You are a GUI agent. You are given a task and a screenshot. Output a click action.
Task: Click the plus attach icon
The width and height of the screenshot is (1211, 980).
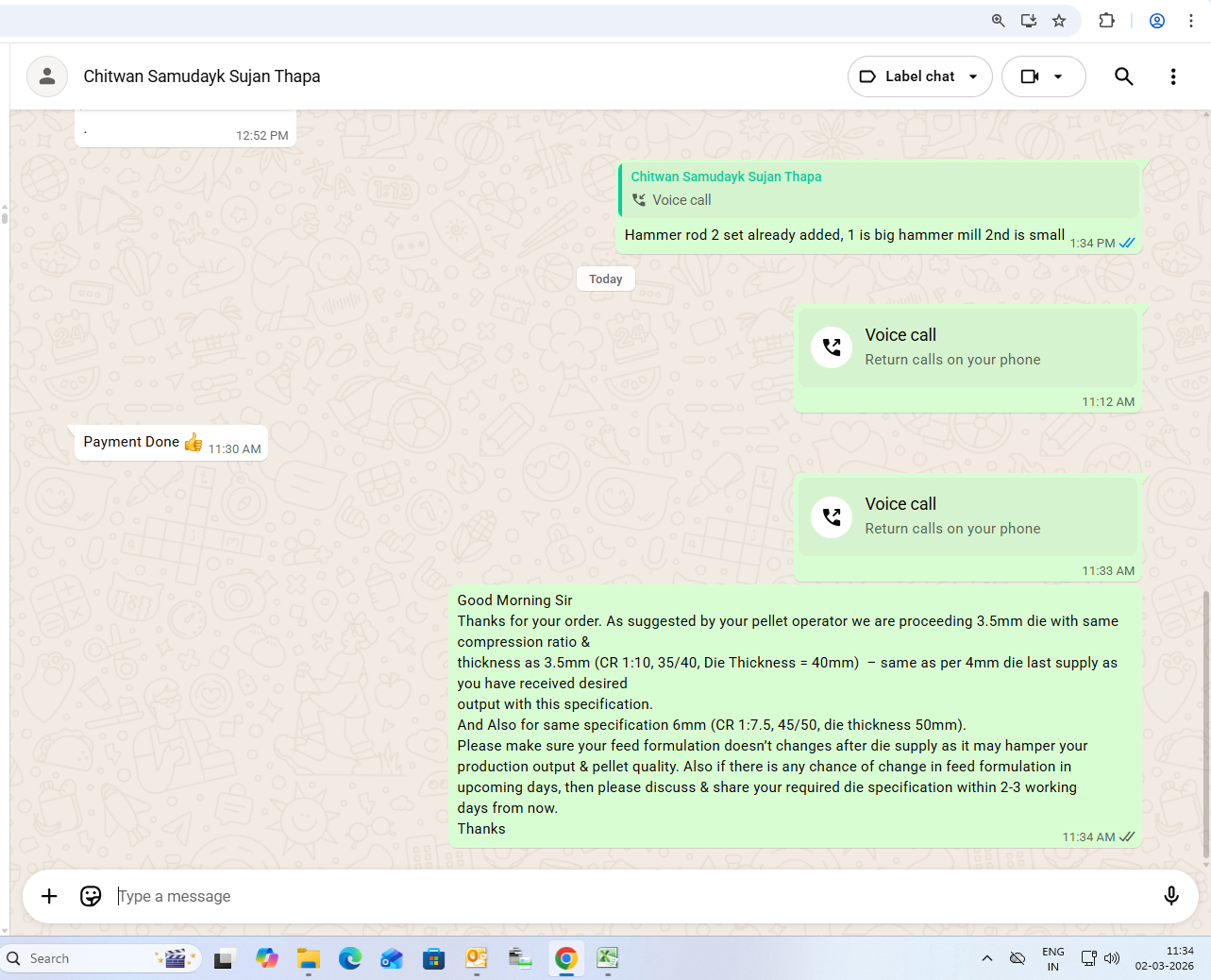click(x=49, y=896)
